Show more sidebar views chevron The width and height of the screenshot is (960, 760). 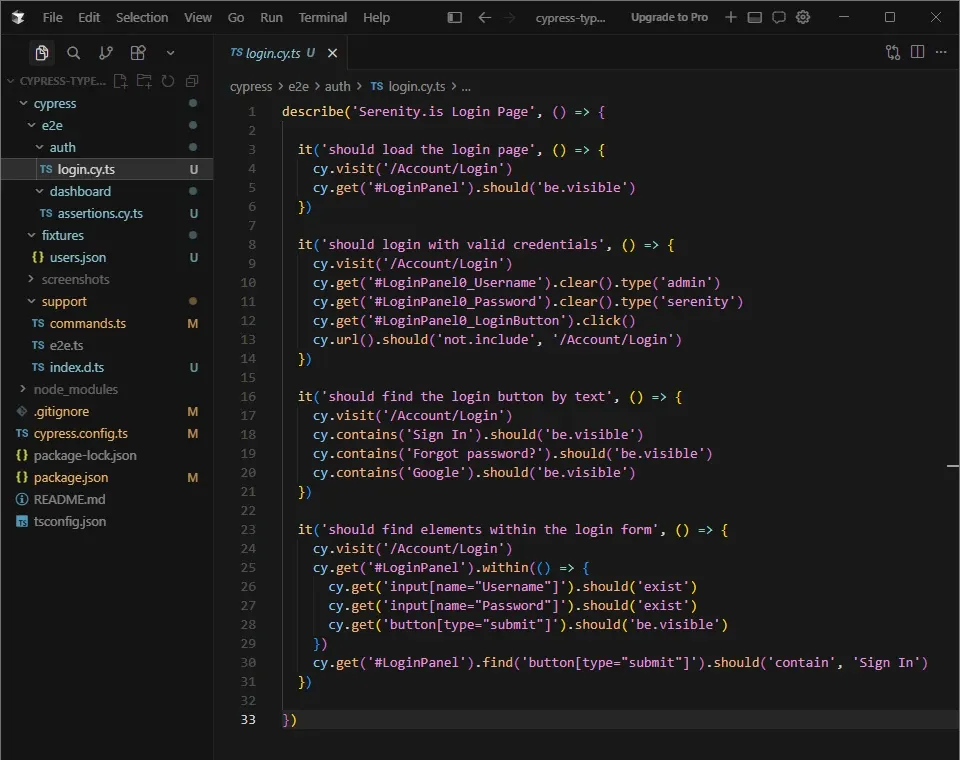[171, 53]
